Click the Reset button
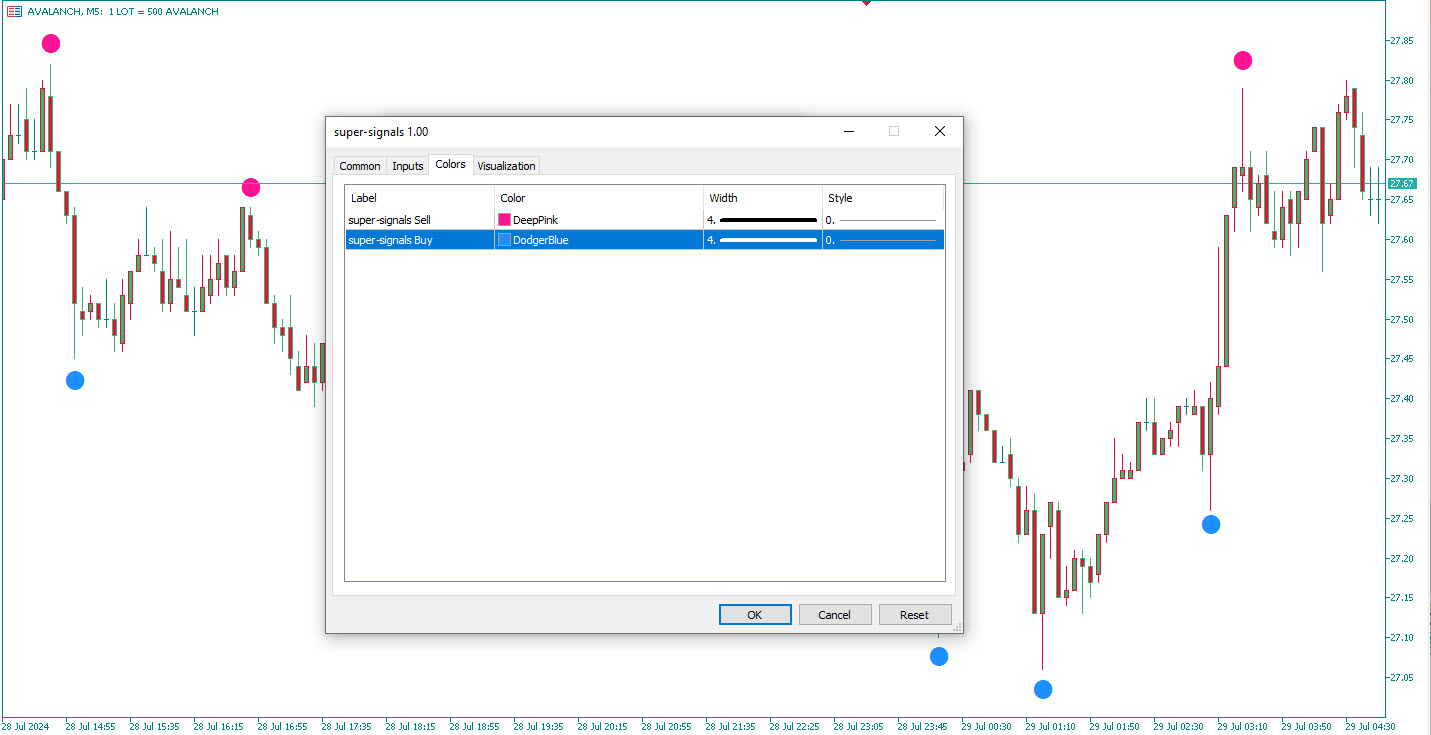This screenshot has width=1431, height=735. 914,615
